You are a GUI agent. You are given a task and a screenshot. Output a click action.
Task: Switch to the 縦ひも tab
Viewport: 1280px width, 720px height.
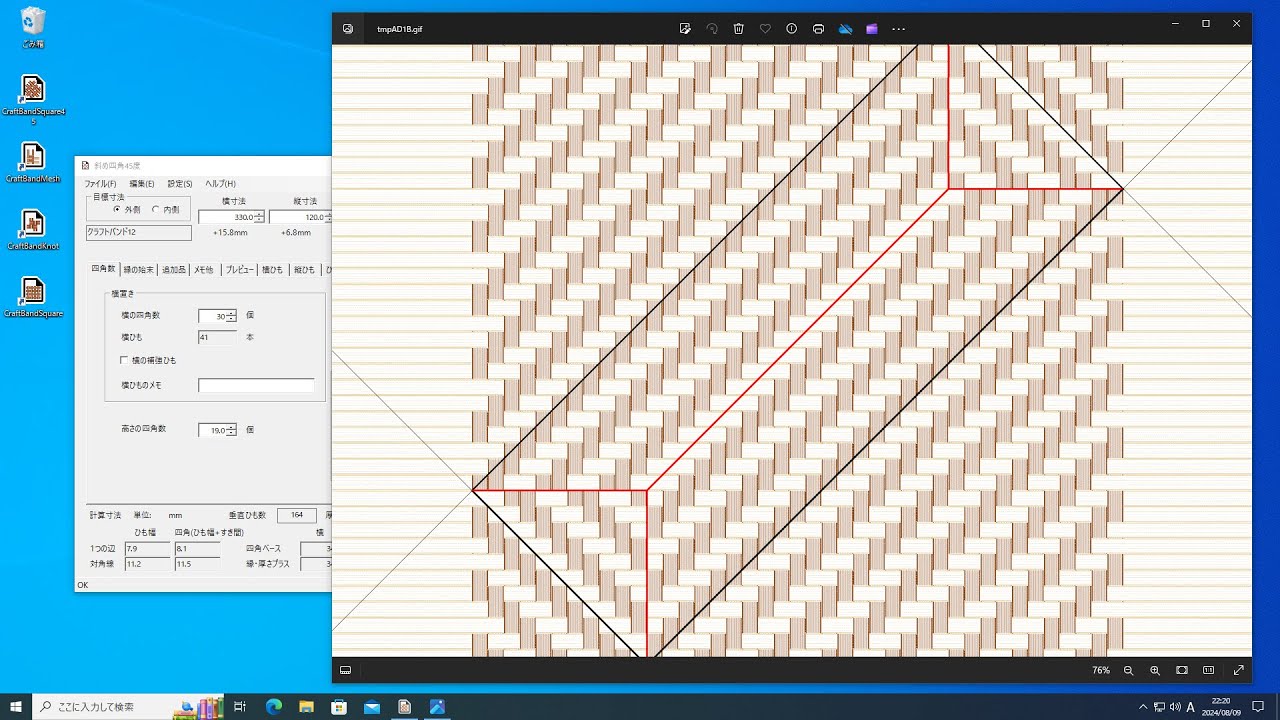coord(304,270)
